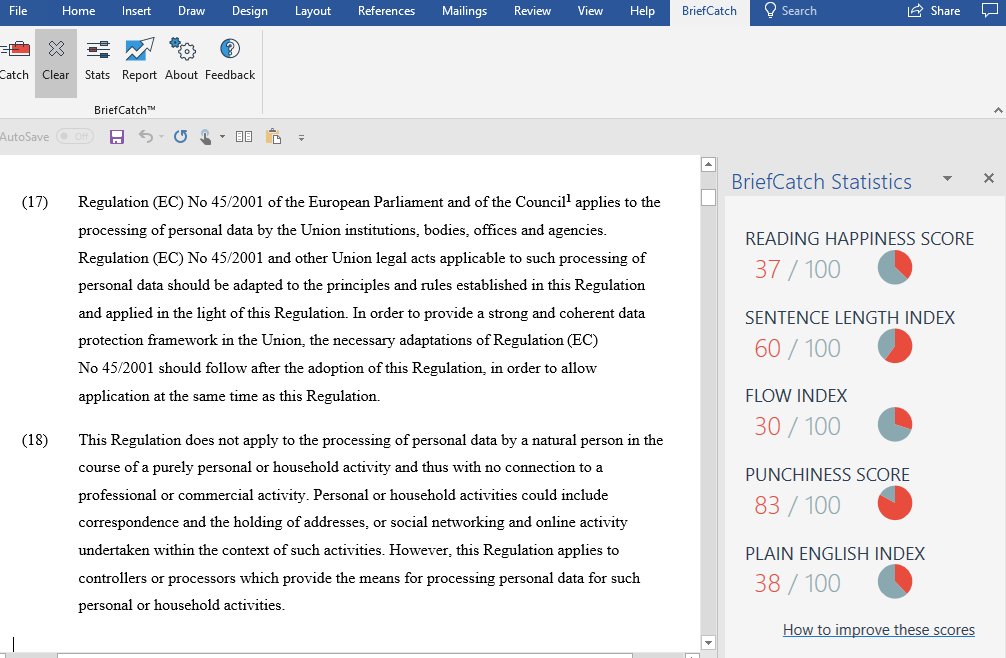The image size is (1006, 658).
Task: Switch to the Layout tab
Action: [x=312, y=11]
